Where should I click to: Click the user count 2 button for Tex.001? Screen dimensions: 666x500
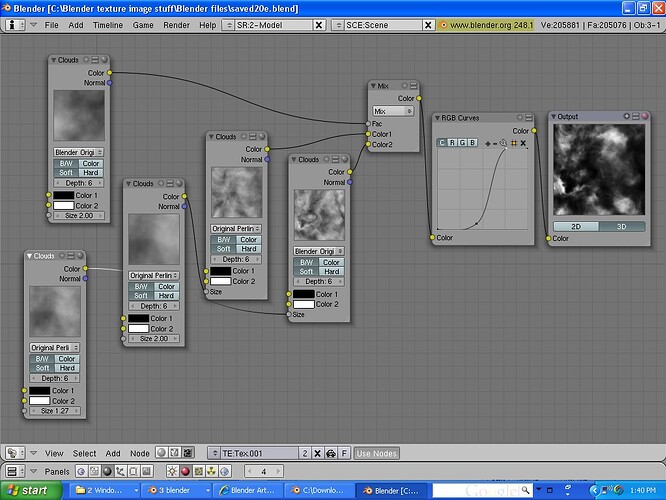[305, 453]
